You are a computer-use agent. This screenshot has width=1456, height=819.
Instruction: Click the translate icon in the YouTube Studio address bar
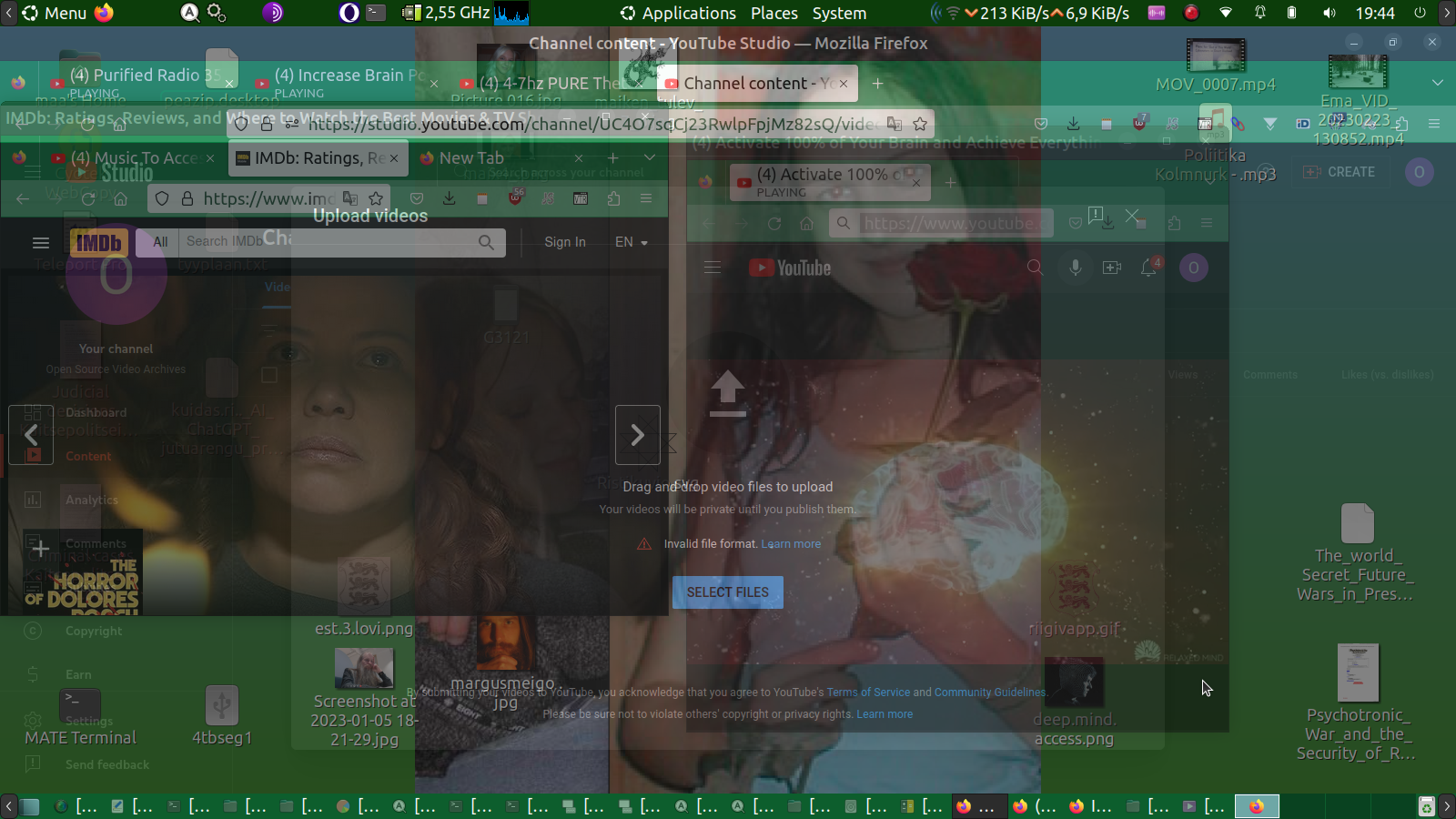895,124
